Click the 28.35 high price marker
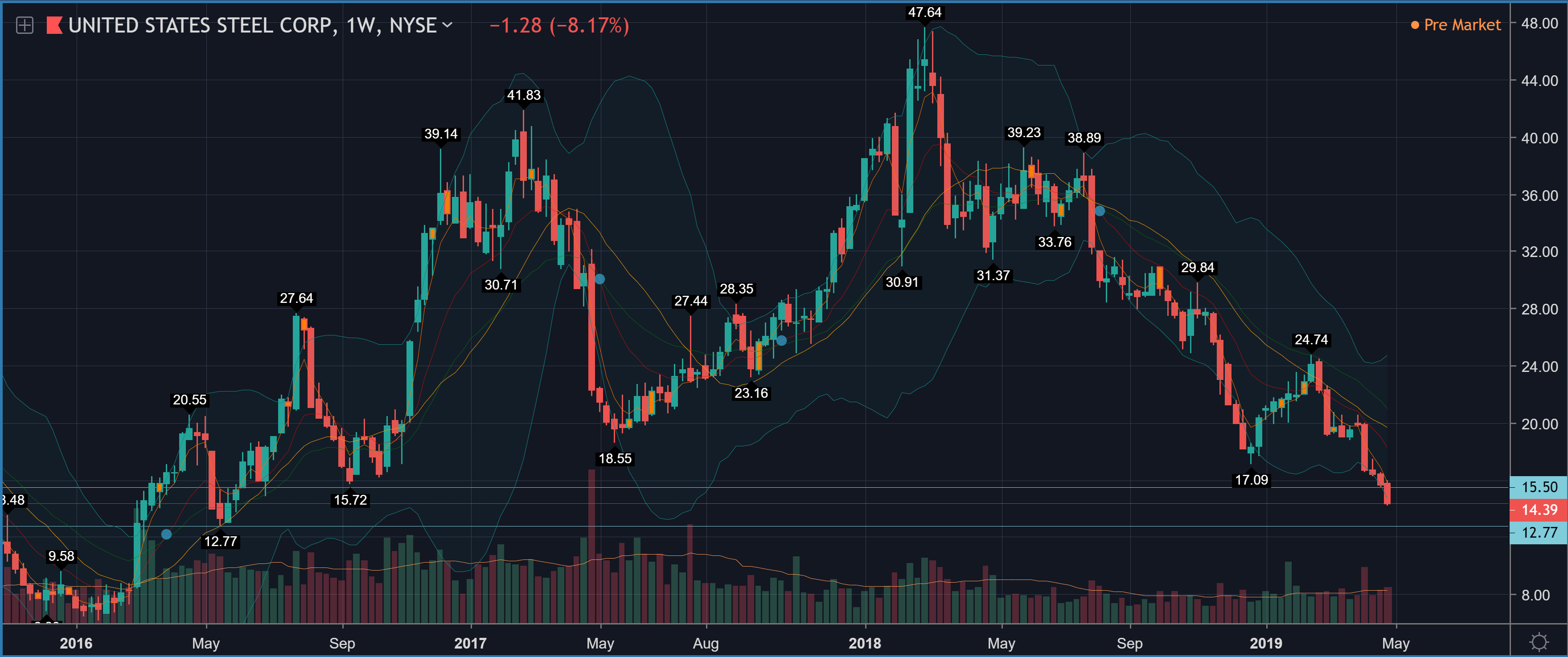 tap(736, 289)
